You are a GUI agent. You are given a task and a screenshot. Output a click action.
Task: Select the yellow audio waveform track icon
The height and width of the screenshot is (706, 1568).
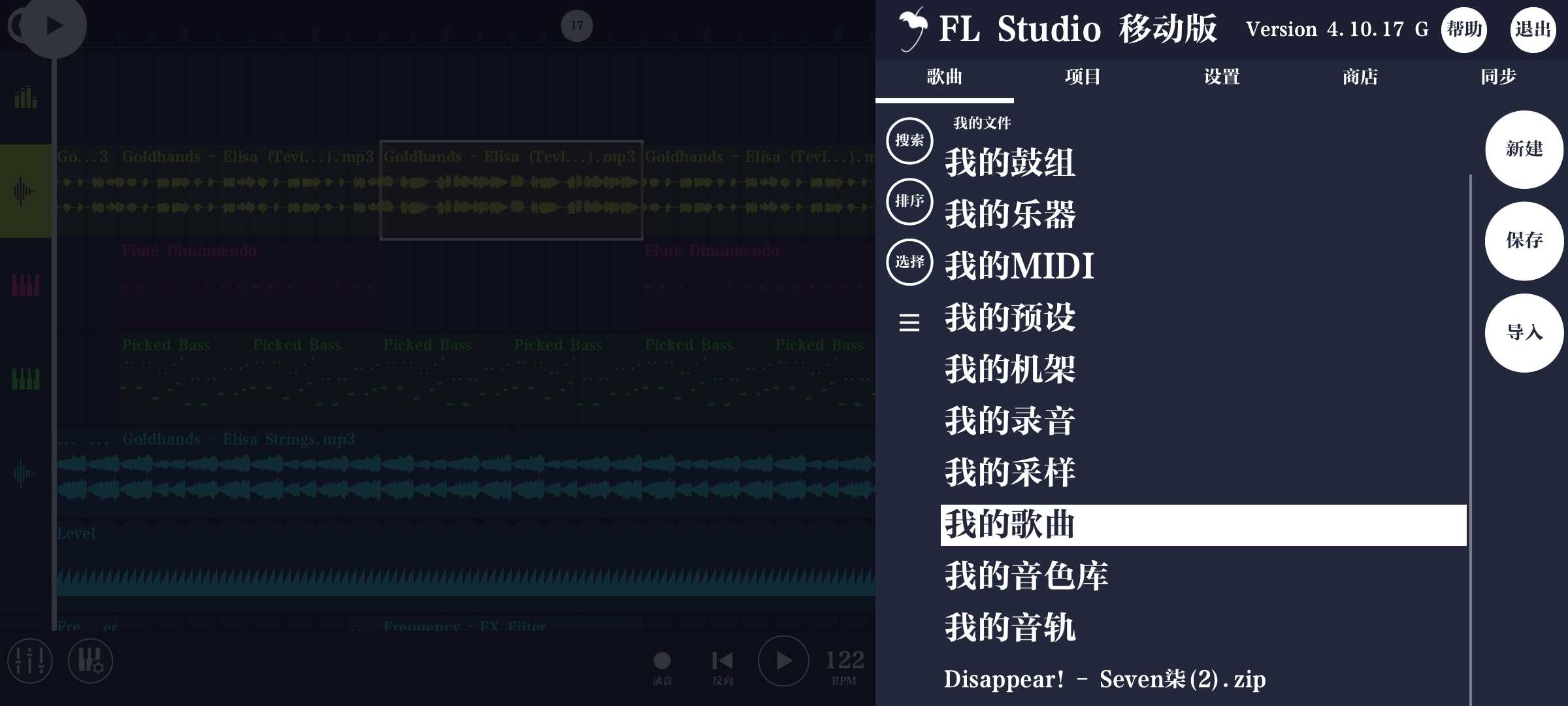click(25, 191)
